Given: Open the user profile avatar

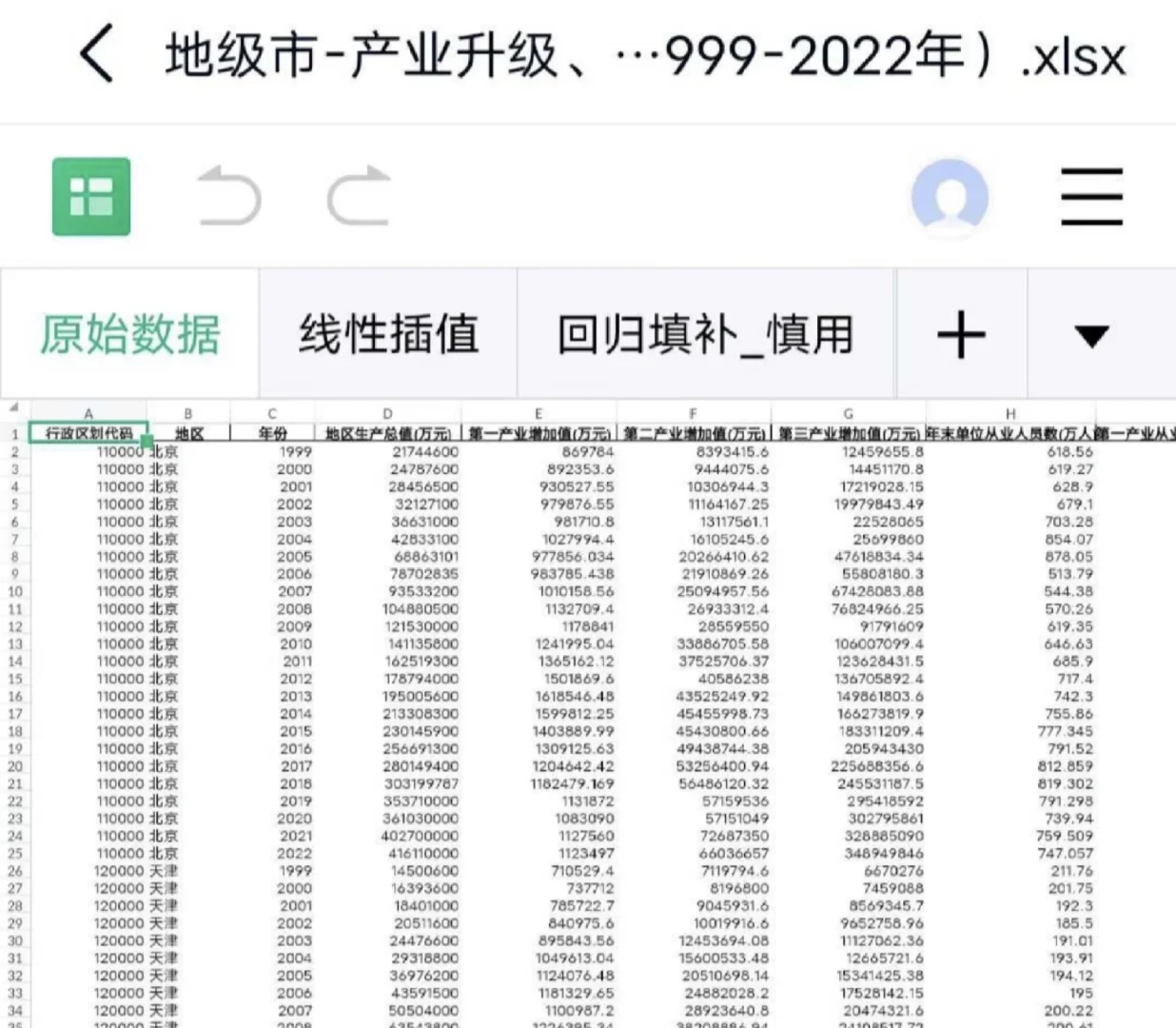Looking at the screenshot, I should pyautogui.click(x=950, y=196).
